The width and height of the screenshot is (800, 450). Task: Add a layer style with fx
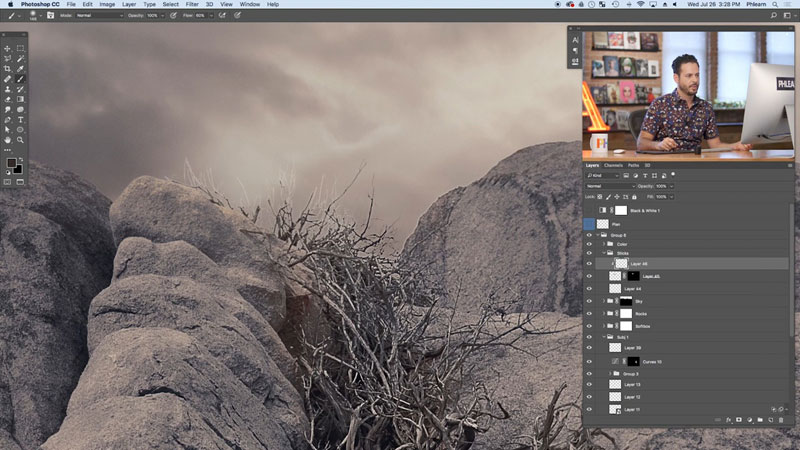click(728, 420)
